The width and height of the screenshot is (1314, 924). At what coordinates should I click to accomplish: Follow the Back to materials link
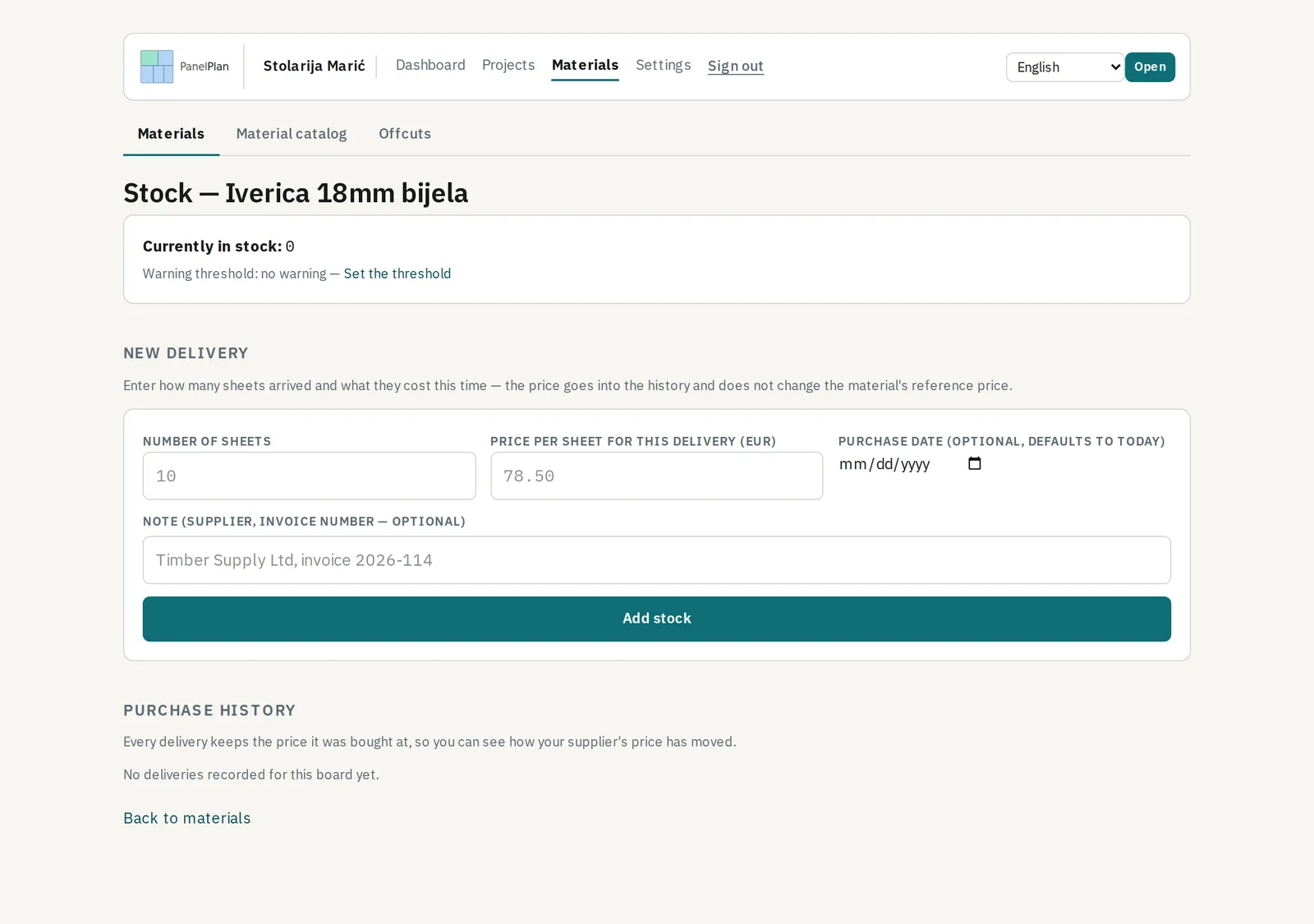coord(187,818)
